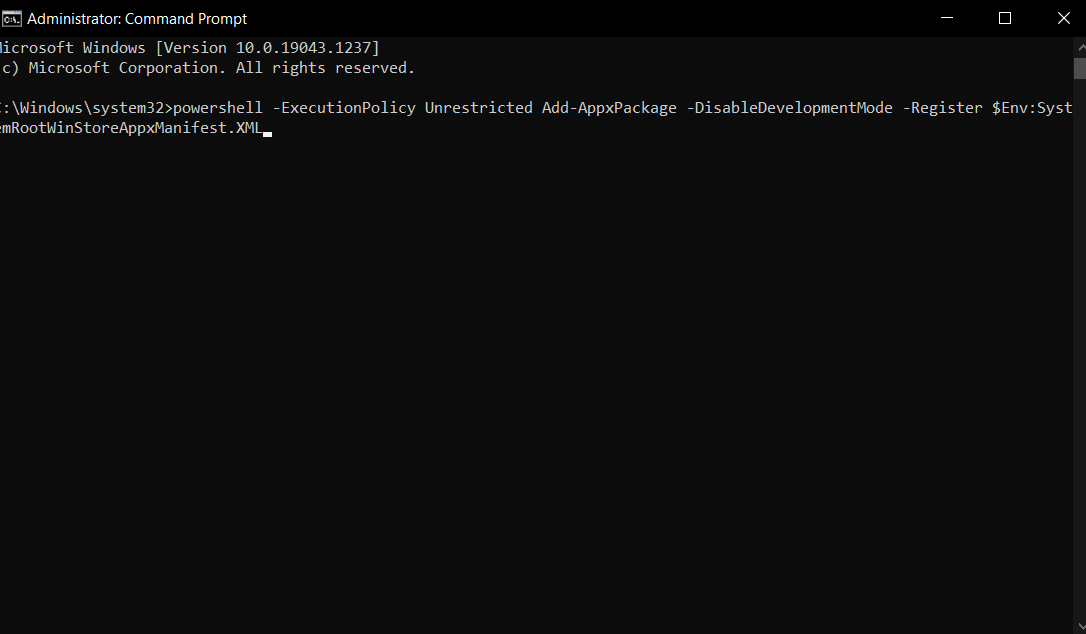Minimize the Command Prompt window
The width and height of the screenshot is (1086, 634).
947,18
